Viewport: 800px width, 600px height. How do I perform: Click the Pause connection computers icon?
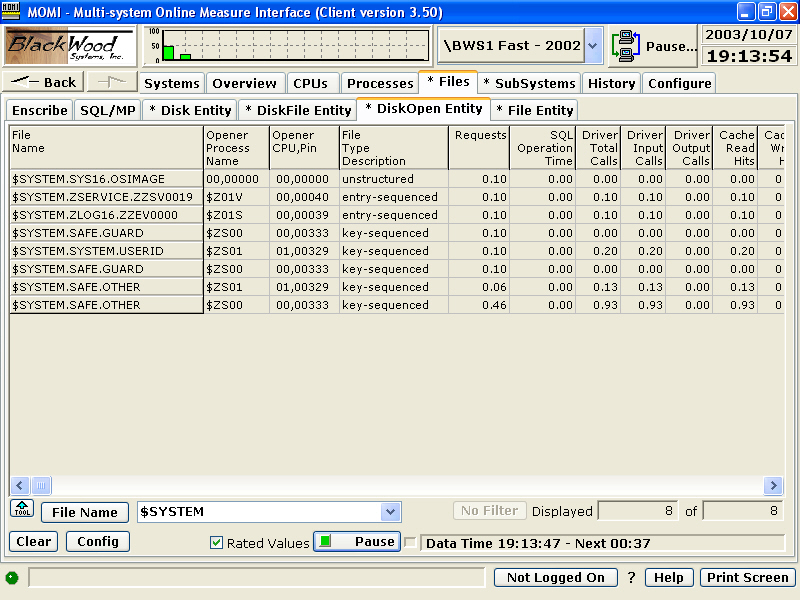pos(627,46)
